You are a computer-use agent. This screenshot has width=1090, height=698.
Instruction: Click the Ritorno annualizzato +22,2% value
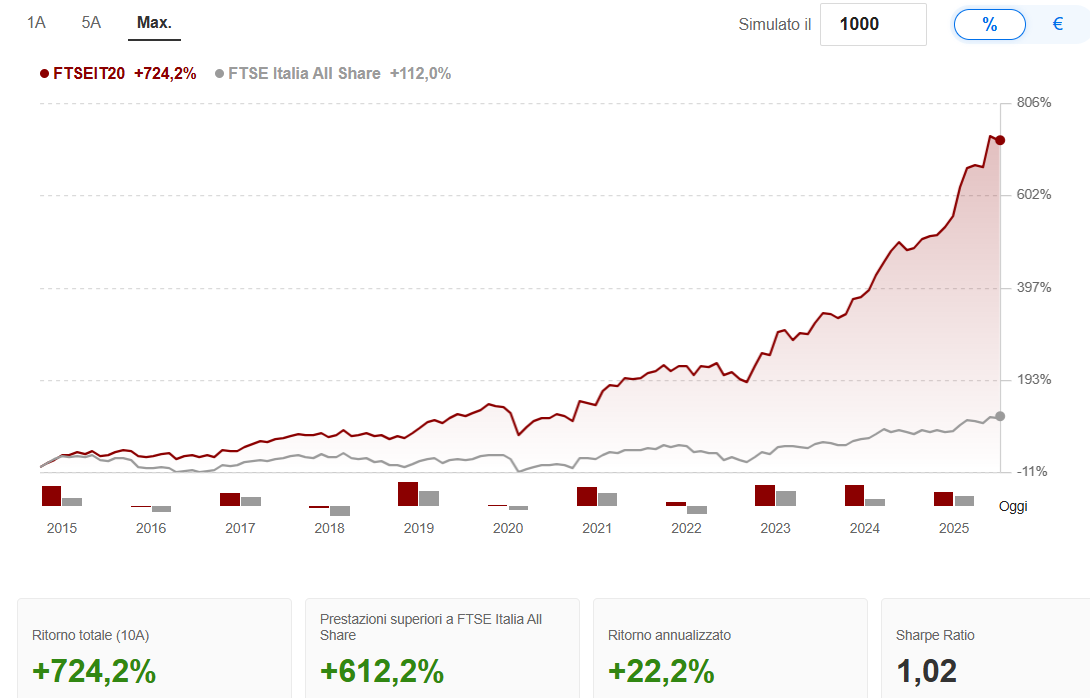pos(661,672)
